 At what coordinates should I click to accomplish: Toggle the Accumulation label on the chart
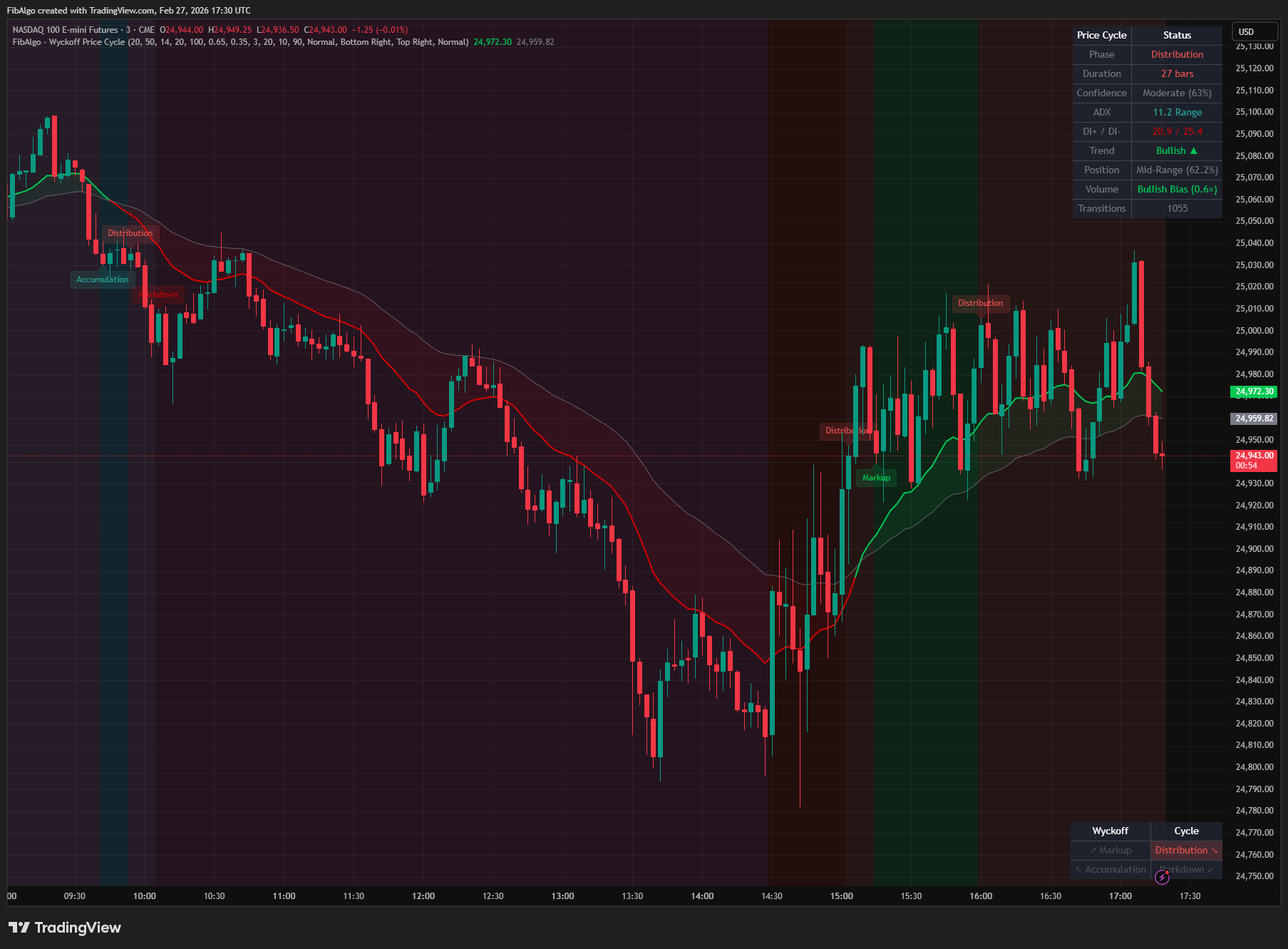(103, 279)
